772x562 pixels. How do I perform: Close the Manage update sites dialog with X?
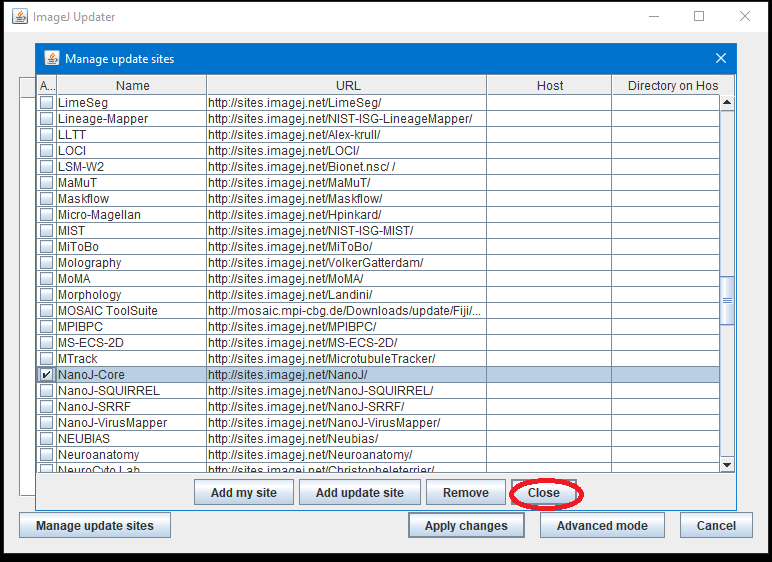click(x=721, y=59)
